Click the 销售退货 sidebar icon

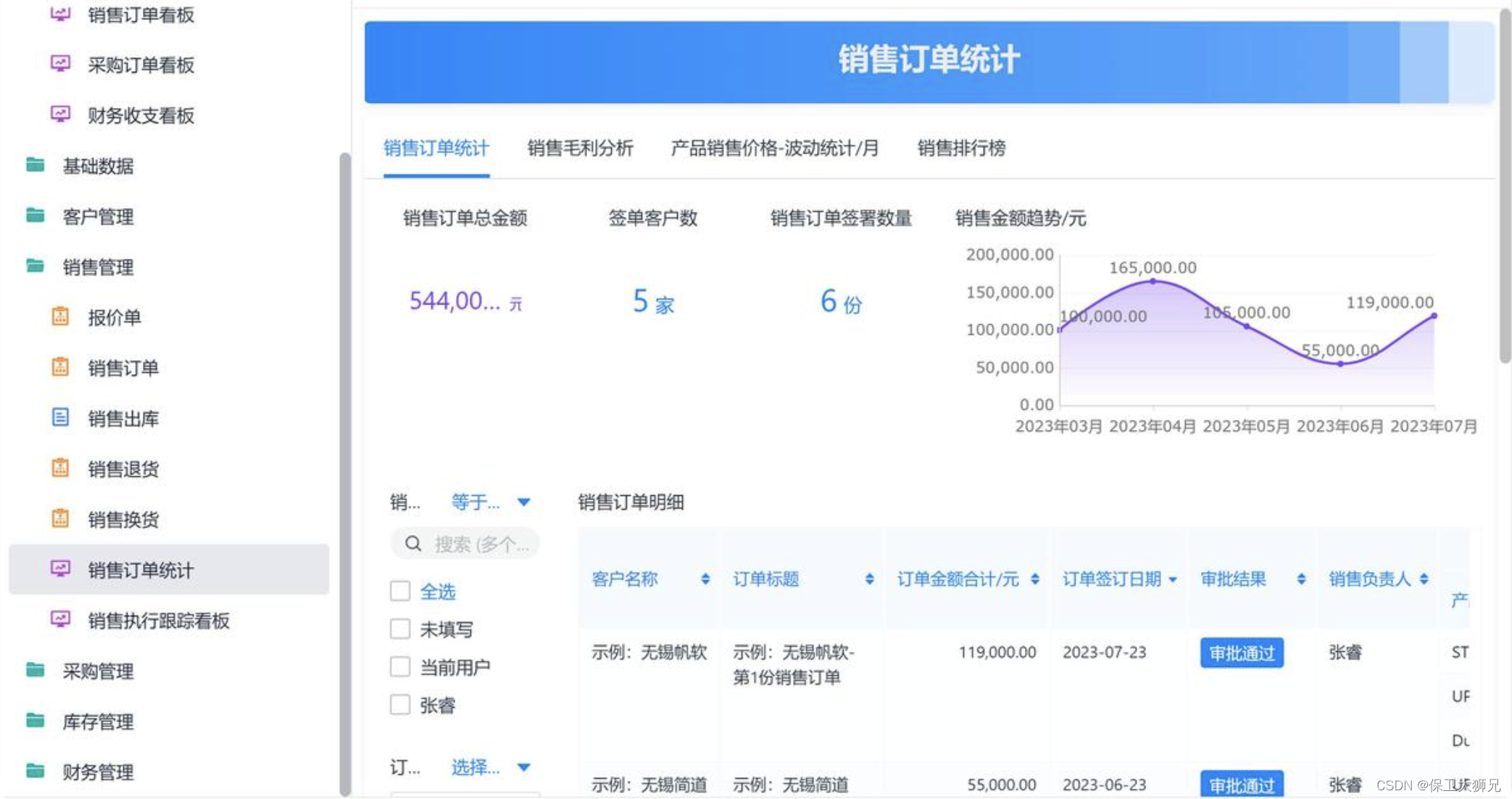coord(60,468)
